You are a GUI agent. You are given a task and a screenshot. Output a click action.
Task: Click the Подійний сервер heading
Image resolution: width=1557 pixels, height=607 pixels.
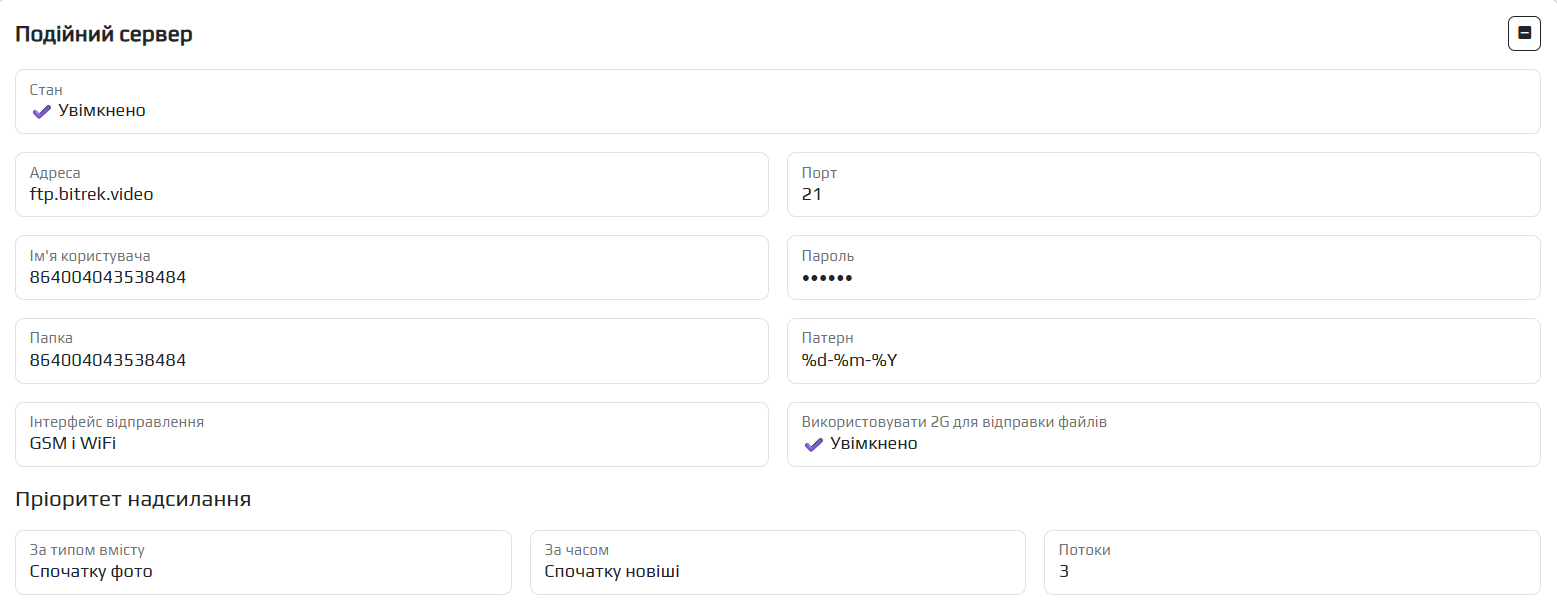[104, 34]
